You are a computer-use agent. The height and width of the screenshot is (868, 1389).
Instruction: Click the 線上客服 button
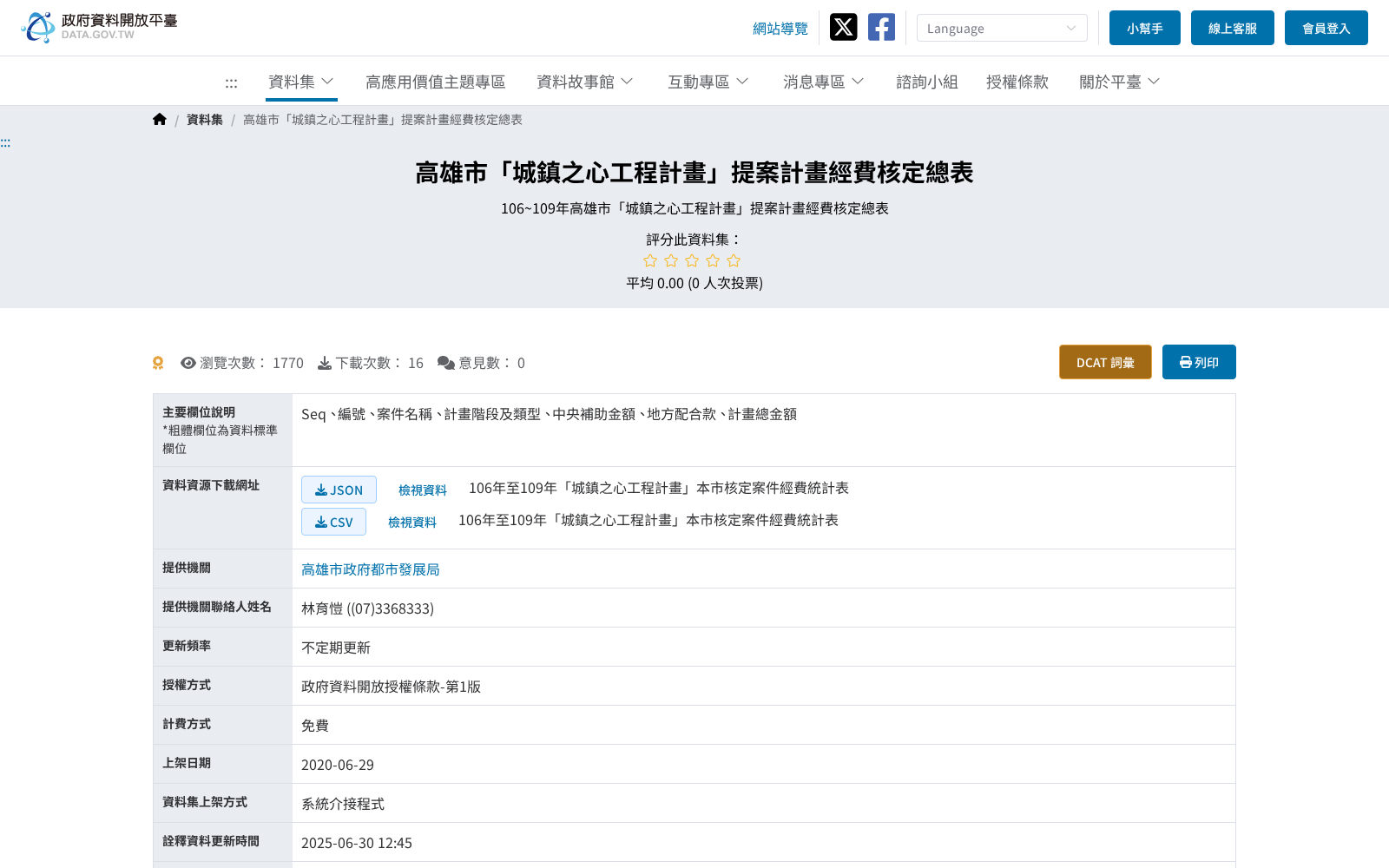point(1233,28)
